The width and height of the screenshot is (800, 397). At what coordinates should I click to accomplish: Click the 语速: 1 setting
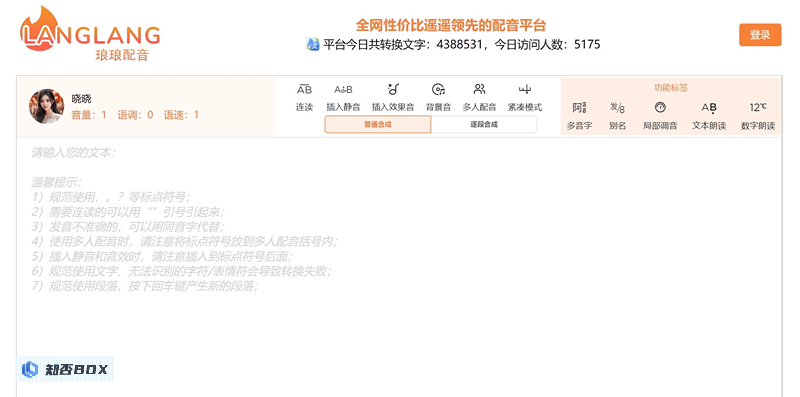(x=181, y=115)
